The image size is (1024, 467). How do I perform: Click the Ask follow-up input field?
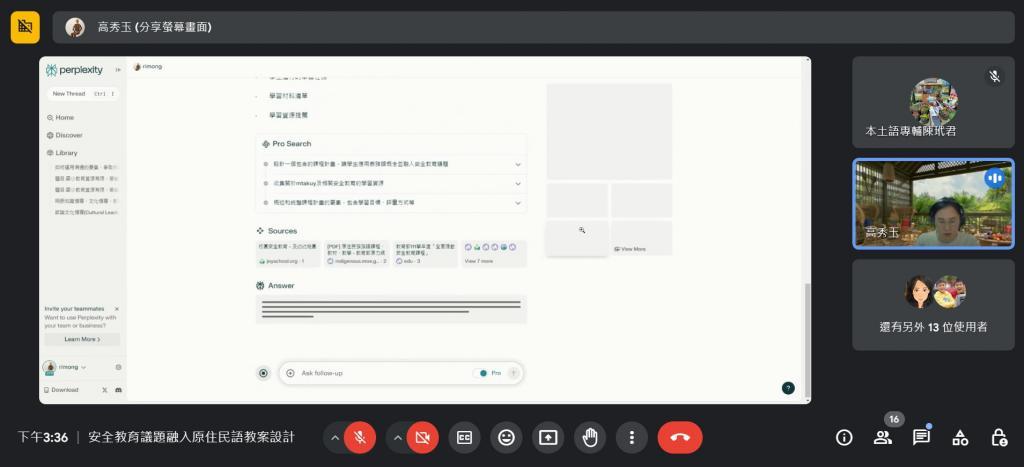tap(380, 373)
